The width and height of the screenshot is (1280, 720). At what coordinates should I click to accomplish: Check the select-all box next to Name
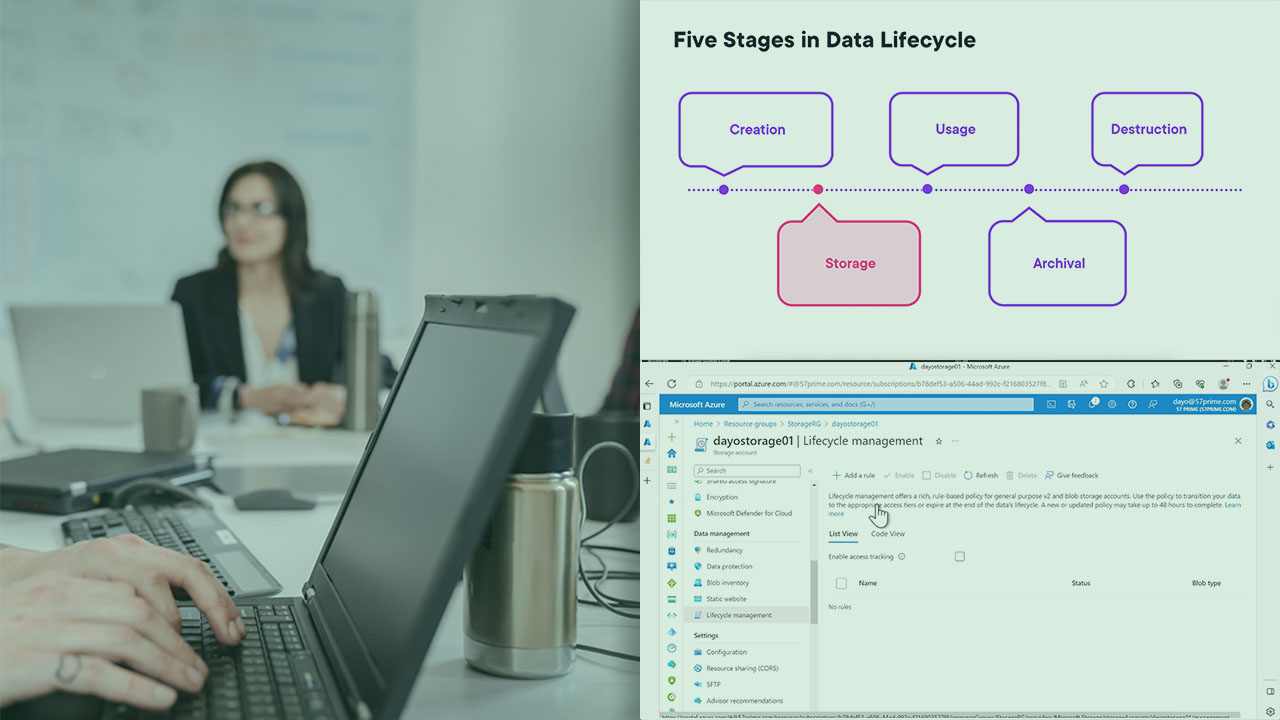click(841, 583)
